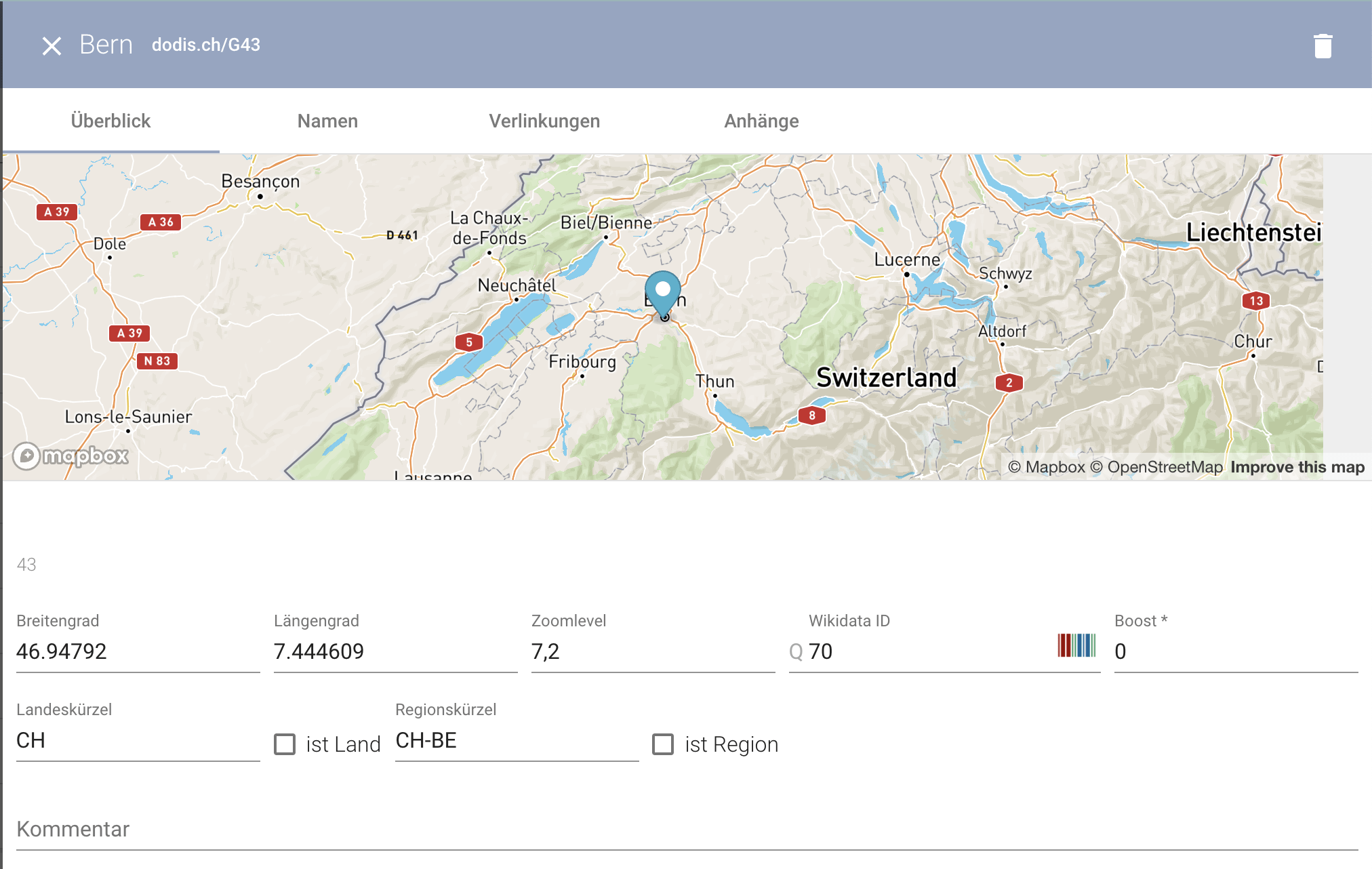Click into the Kommentar text field
This screenshot has width=1372, height=869.
click(686, 830)
